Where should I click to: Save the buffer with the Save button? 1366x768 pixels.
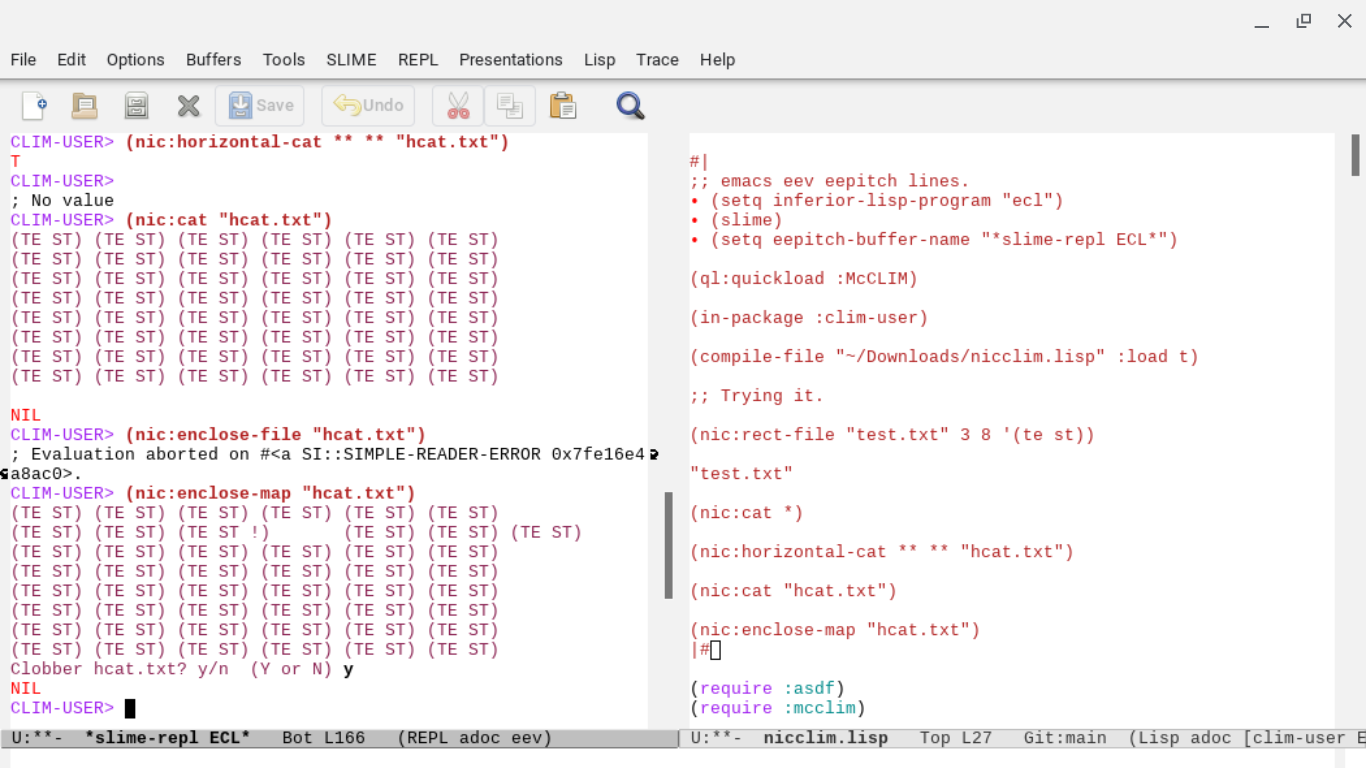click(x=261, y=105)
